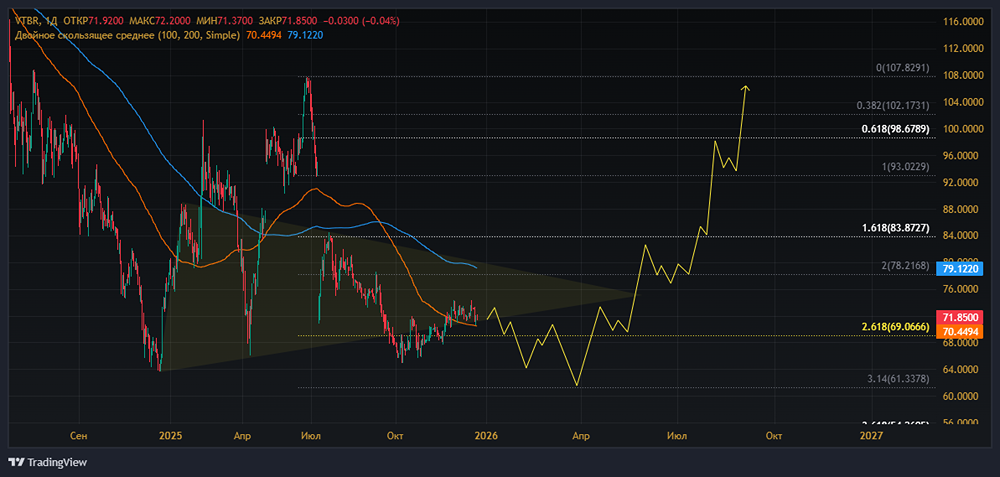Select the 1.618(83.8727) Fibonacci level label

[897, 228]
